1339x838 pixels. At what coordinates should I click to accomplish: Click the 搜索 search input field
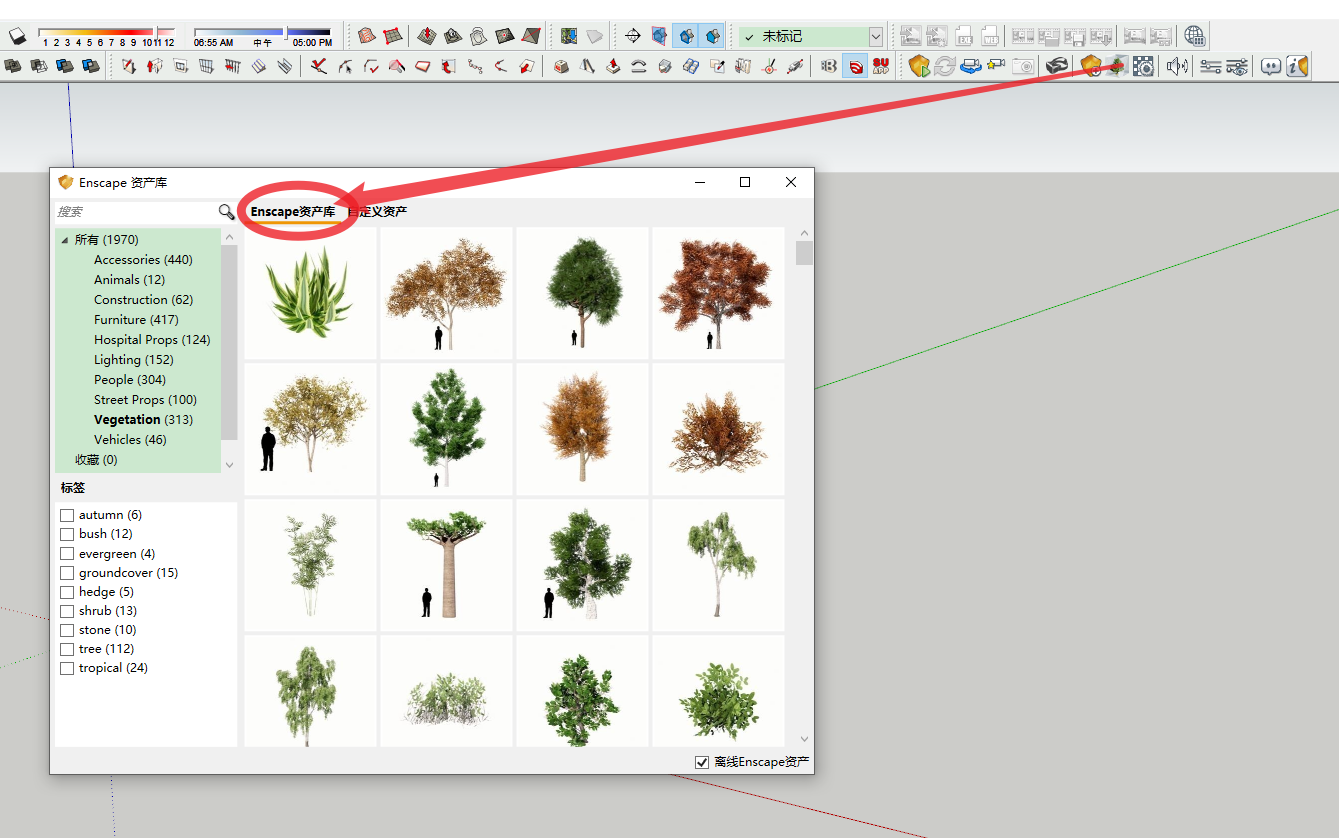coord(135,212)
